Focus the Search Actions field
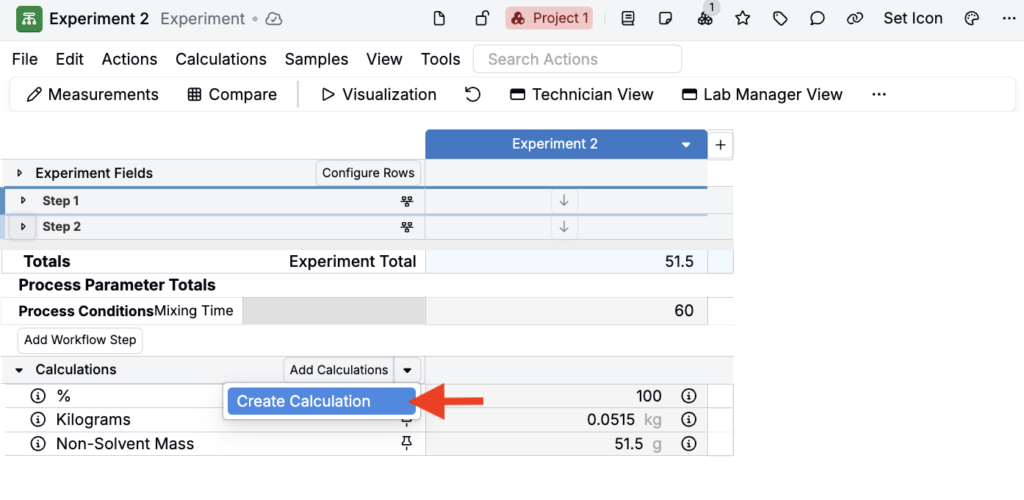 tap(577, 59)
